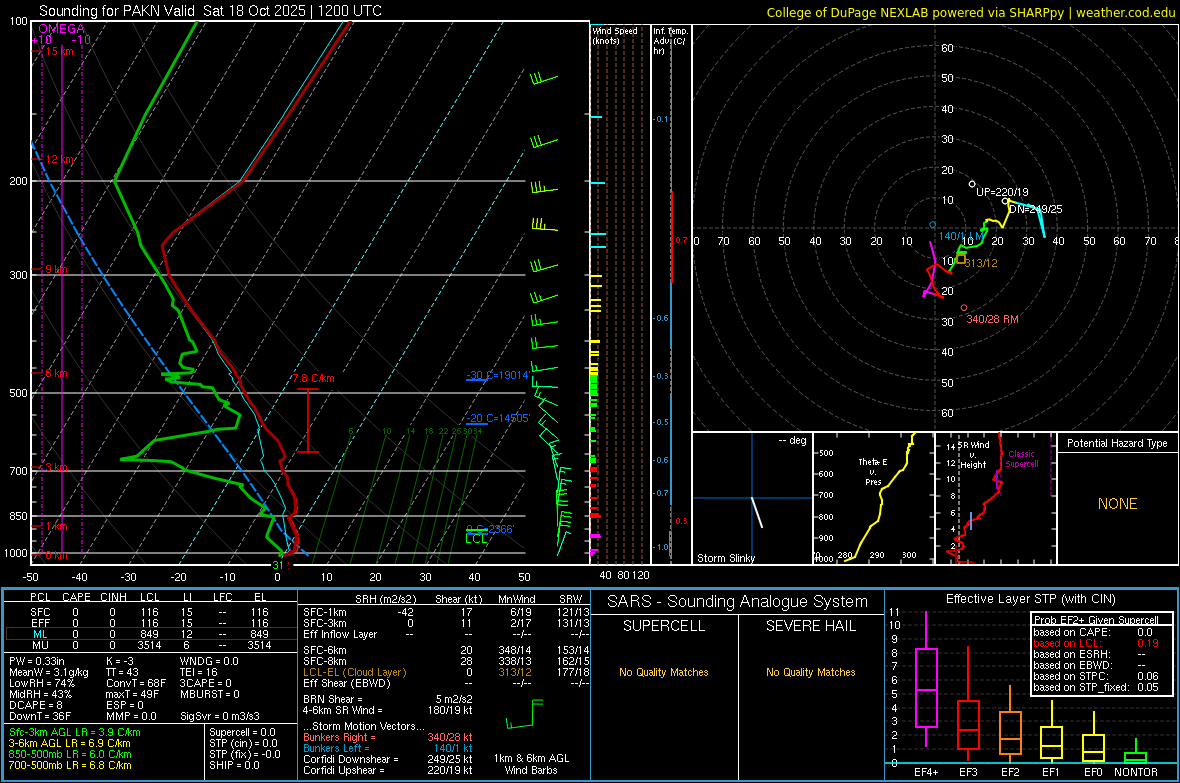Click the orange '313/12' hodograph label
Viewport: 1180px width, 783px height.
pyautogui.click(x=981, y=263)
